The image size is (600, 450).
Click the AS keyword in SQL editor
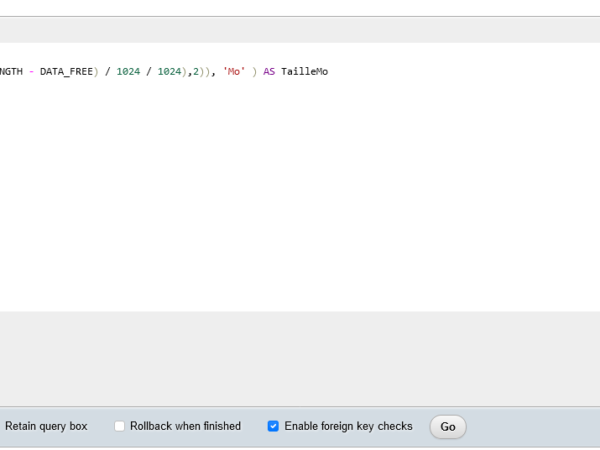tap(269, 72)
